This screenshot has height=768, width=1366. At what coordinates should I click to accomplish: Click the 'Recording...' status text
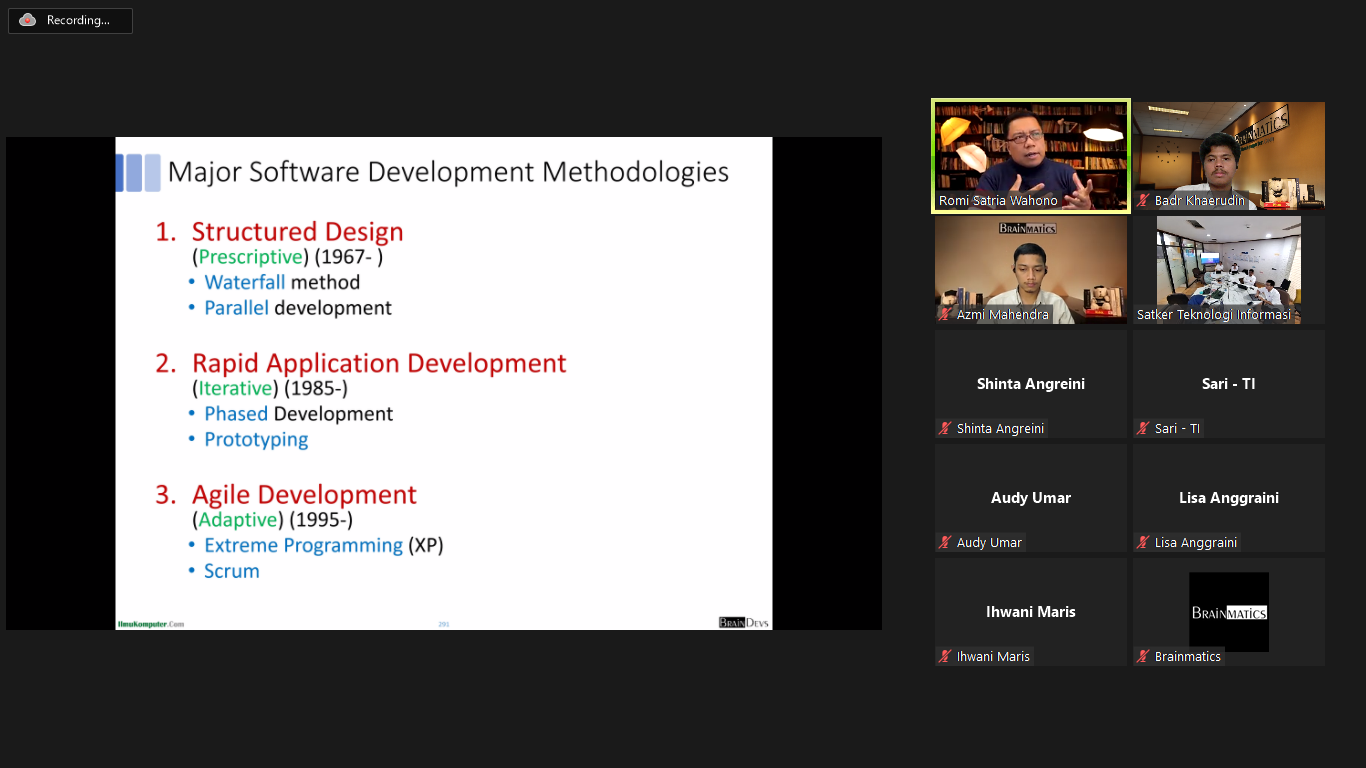(x=78, y=21)
